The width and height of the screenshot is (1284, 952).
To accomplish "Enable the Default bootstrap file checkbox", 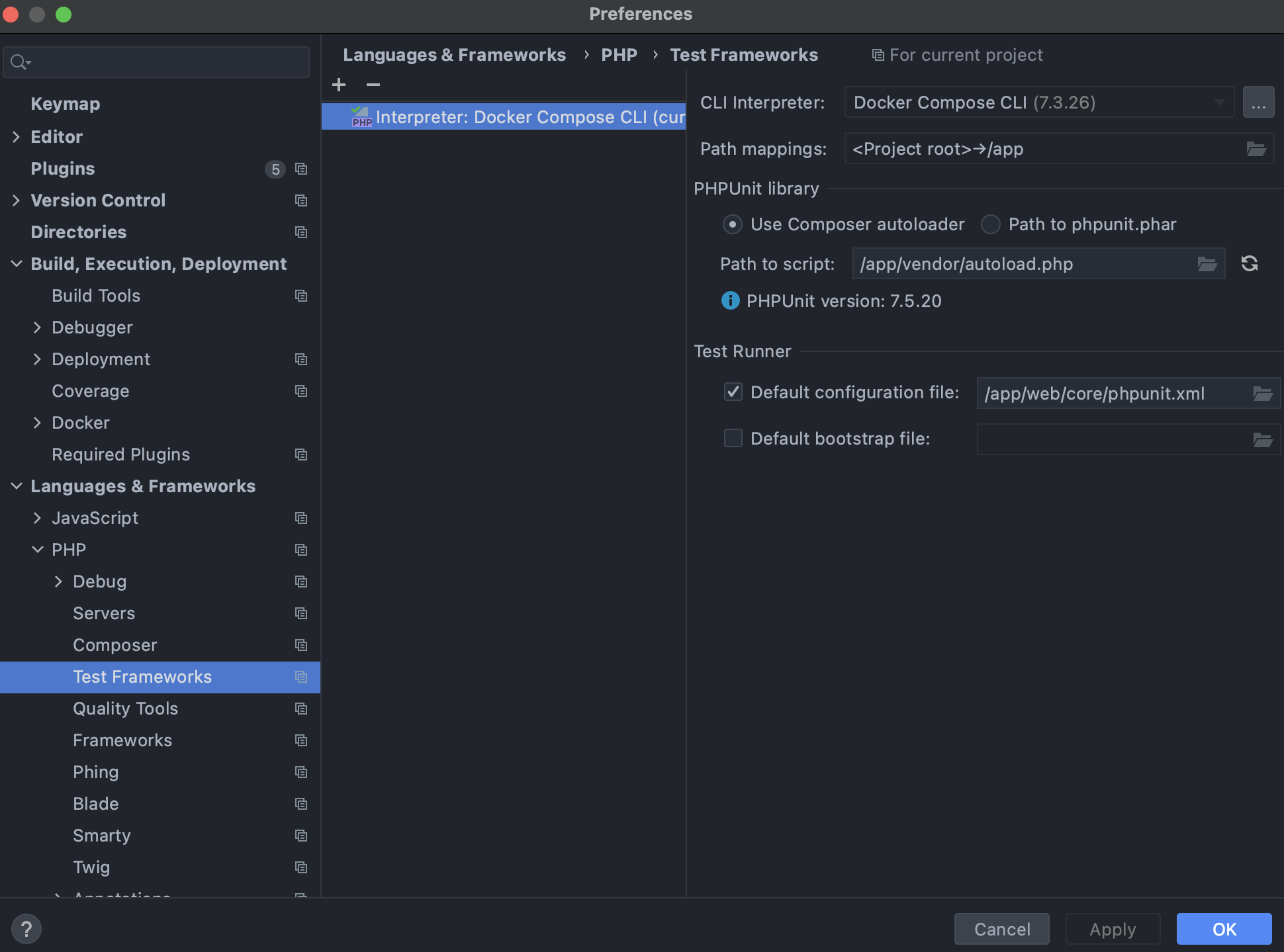I will (733, 439).
